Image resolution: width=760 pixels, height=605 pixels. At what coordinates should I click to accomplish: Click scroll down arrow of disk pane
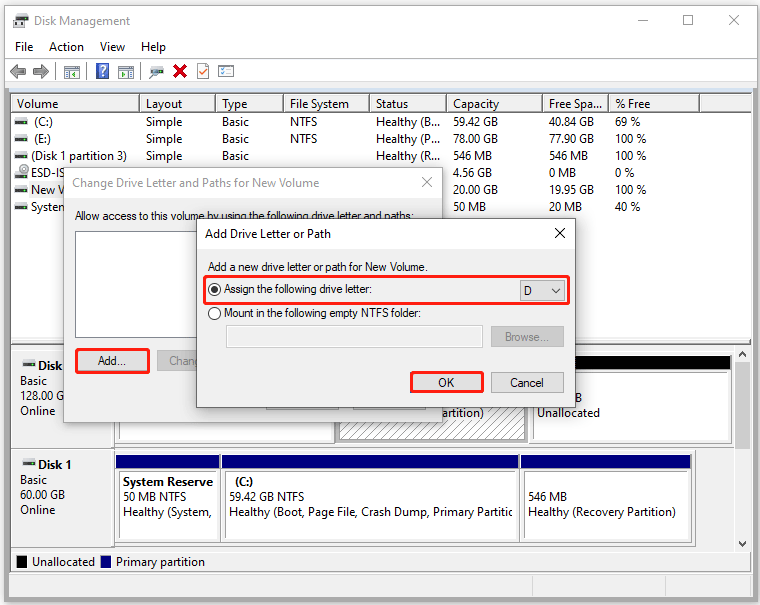[742, 543]
